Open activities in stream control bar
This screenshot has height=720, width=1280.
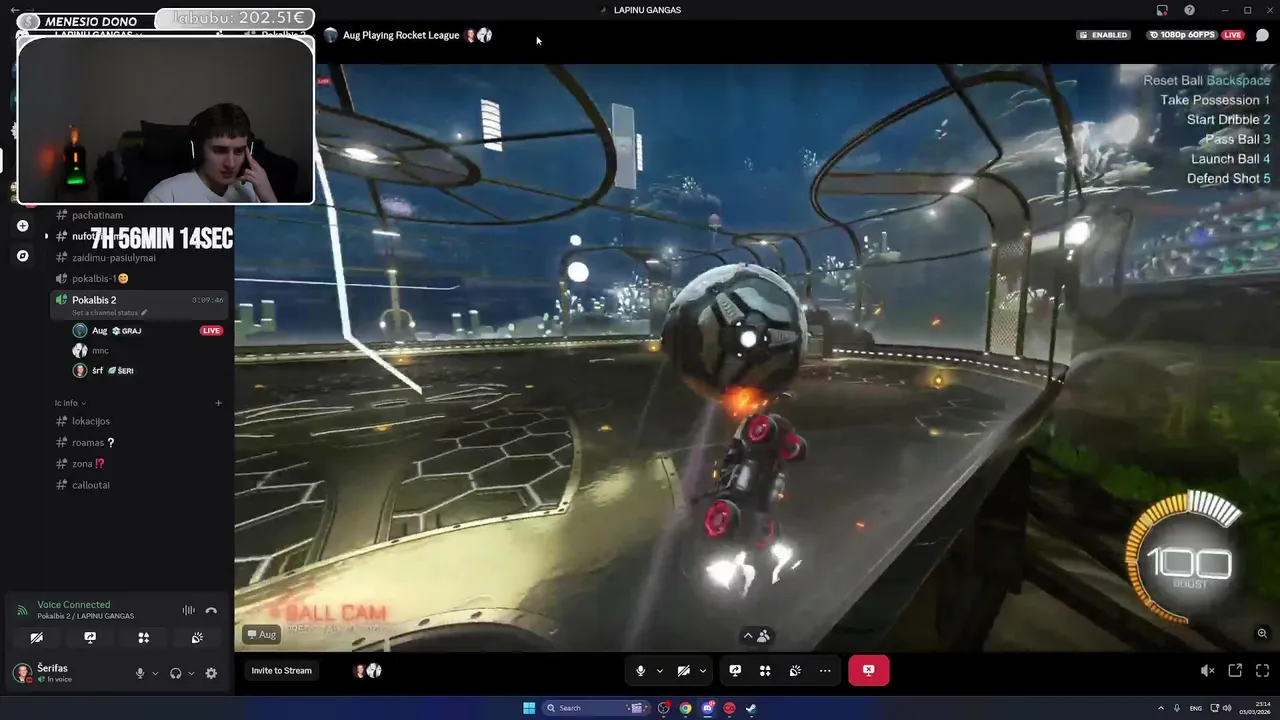pyautogui.click(x=765, y=671)
